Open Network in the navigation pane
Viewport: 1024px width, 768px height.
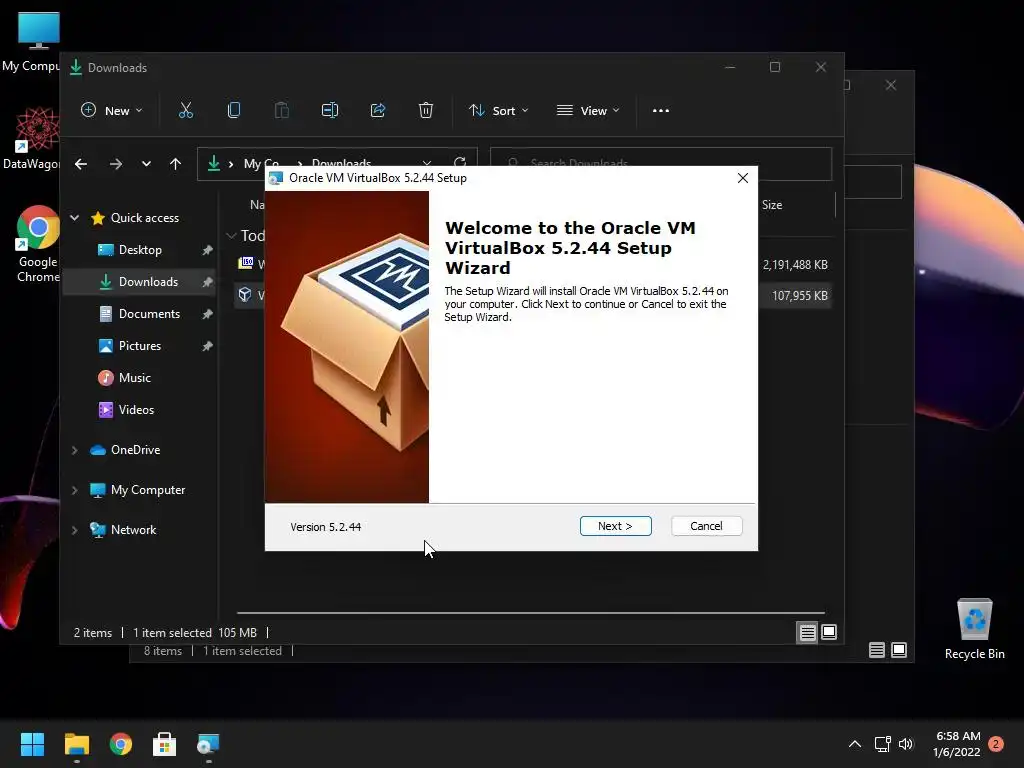pos(133,530)
